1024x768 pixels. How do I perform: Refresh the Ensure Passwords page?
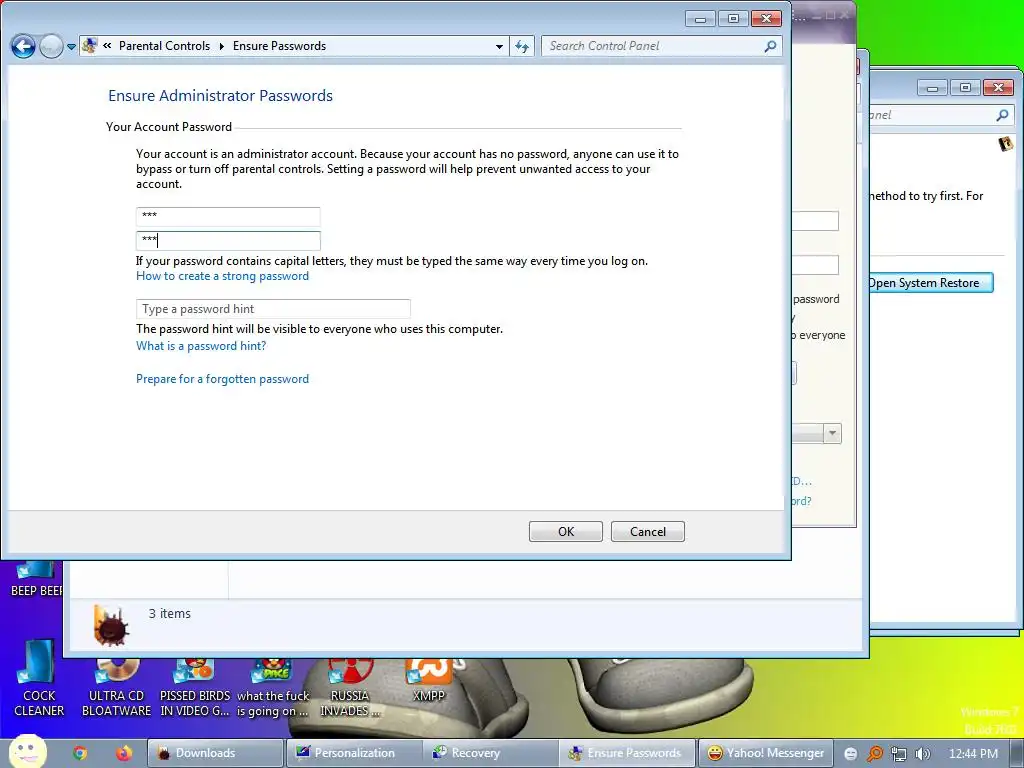tap(522, 46)
